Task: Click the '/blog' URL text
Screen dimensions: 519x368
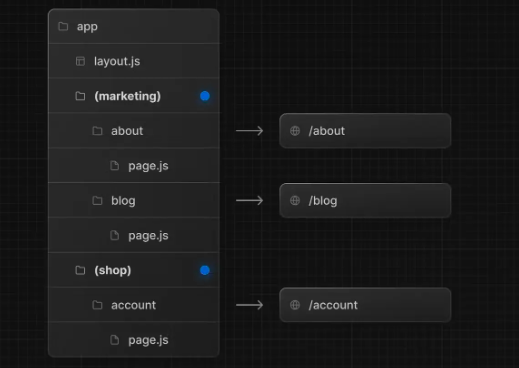Action: coord(323,201)
